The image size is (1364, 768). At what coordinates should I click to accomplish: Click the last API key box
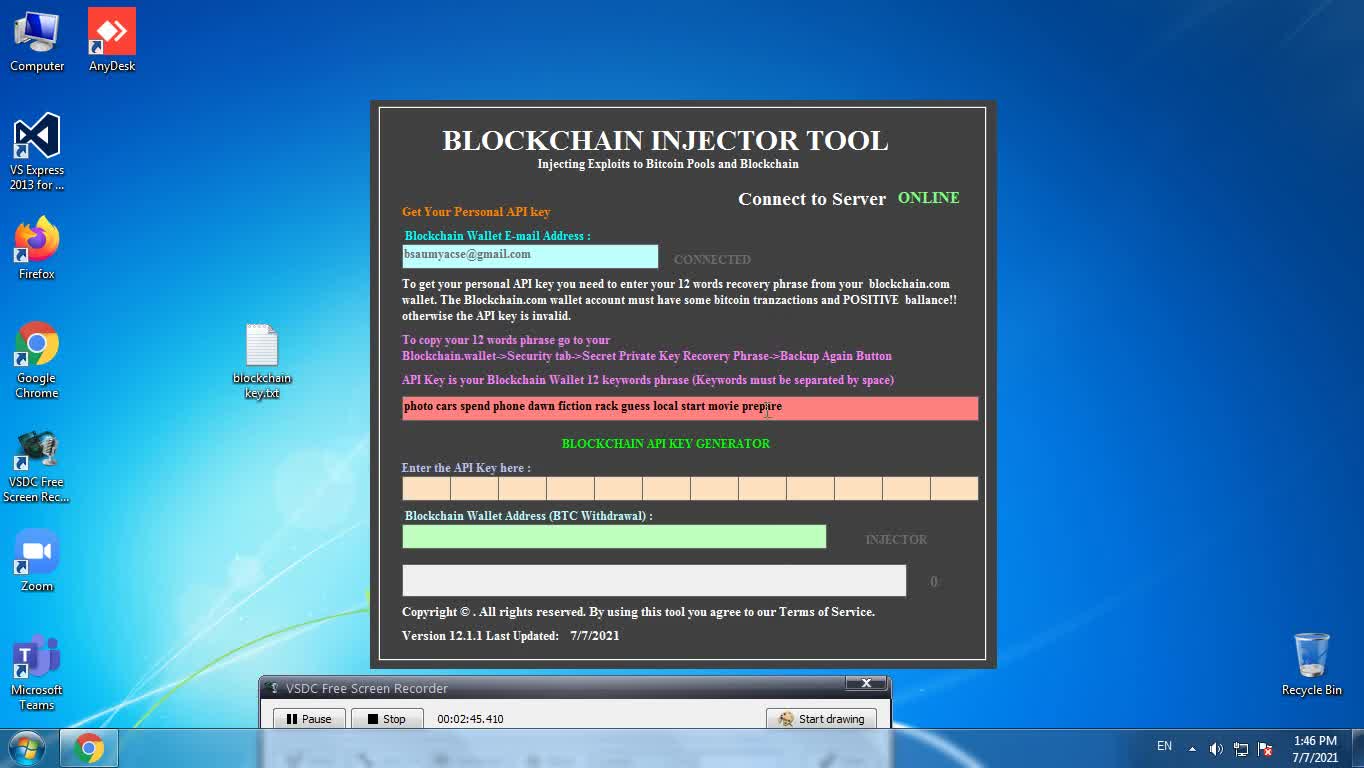954,488
